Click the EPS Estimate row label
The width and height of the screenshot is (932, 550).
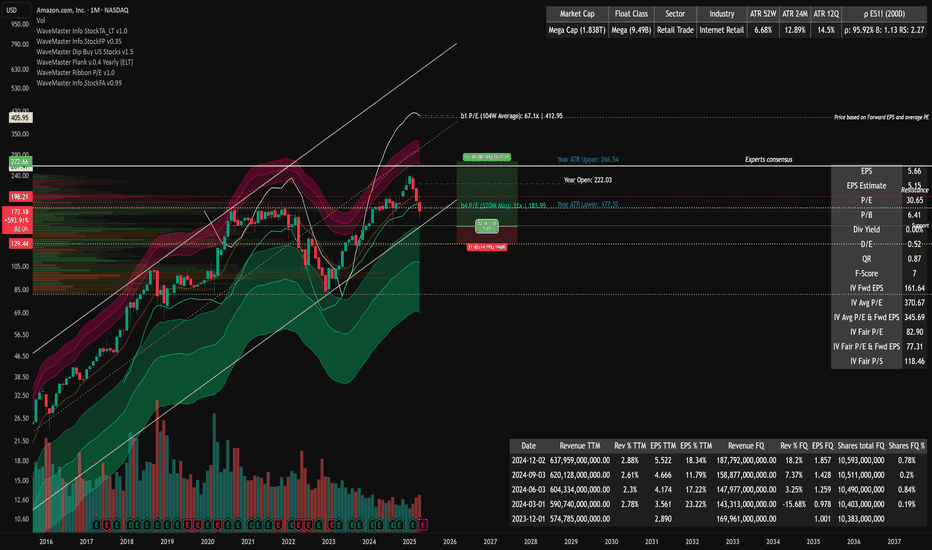[866, 186]
